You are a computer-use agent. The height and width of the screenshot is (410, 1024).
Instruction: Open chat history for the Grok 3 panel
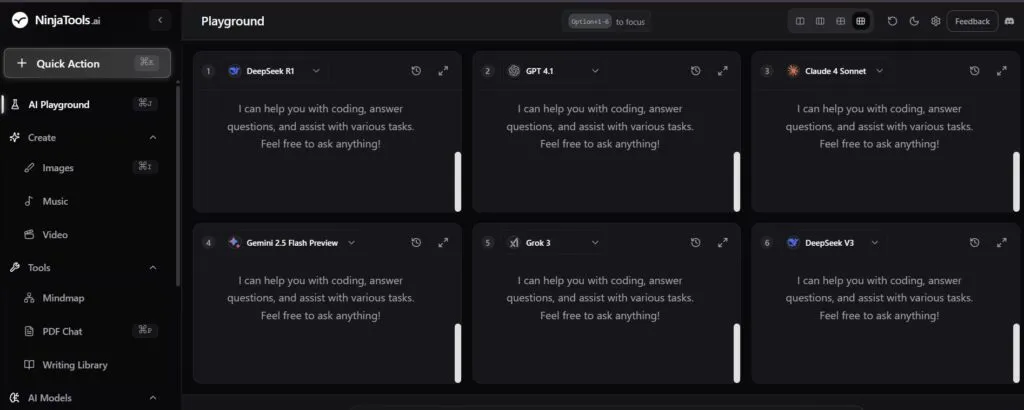point(695,242)
